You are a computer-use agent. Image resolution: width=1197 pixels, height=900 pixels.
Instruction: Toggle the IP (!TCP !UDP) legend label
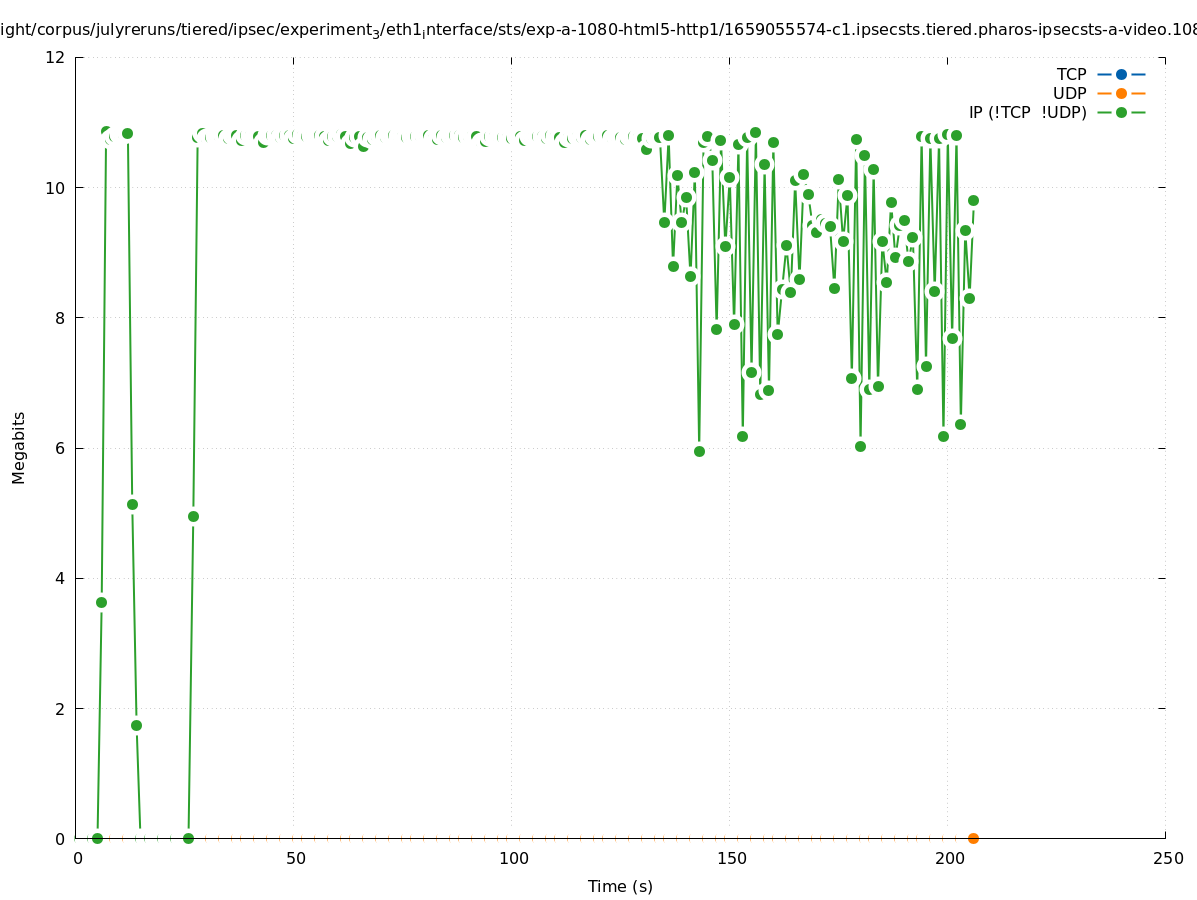pos(1027,112)
